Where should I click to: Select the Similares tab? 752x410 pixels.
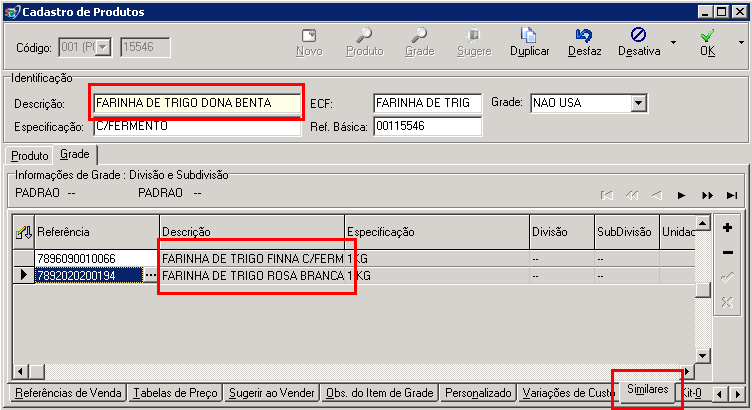(x=647, y=389)
